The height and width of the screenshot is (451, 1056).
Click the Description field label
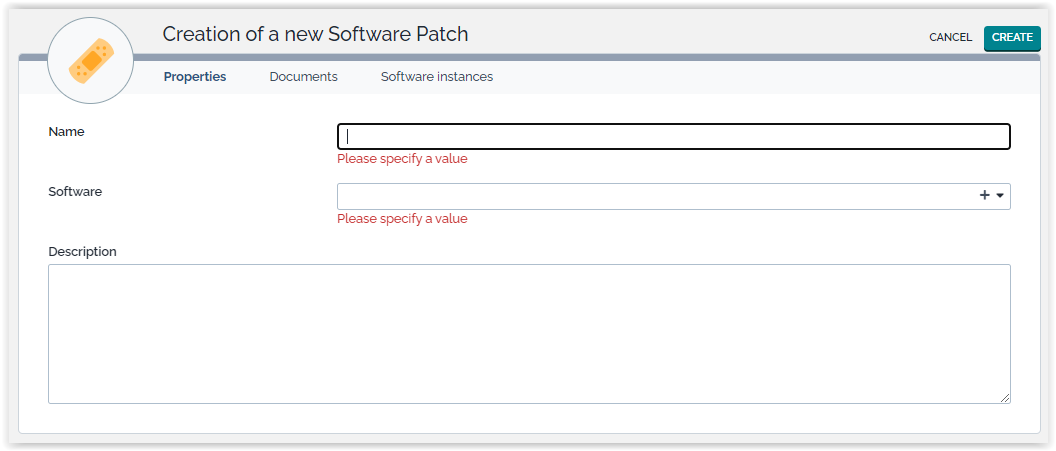click(x=82, y=252)
